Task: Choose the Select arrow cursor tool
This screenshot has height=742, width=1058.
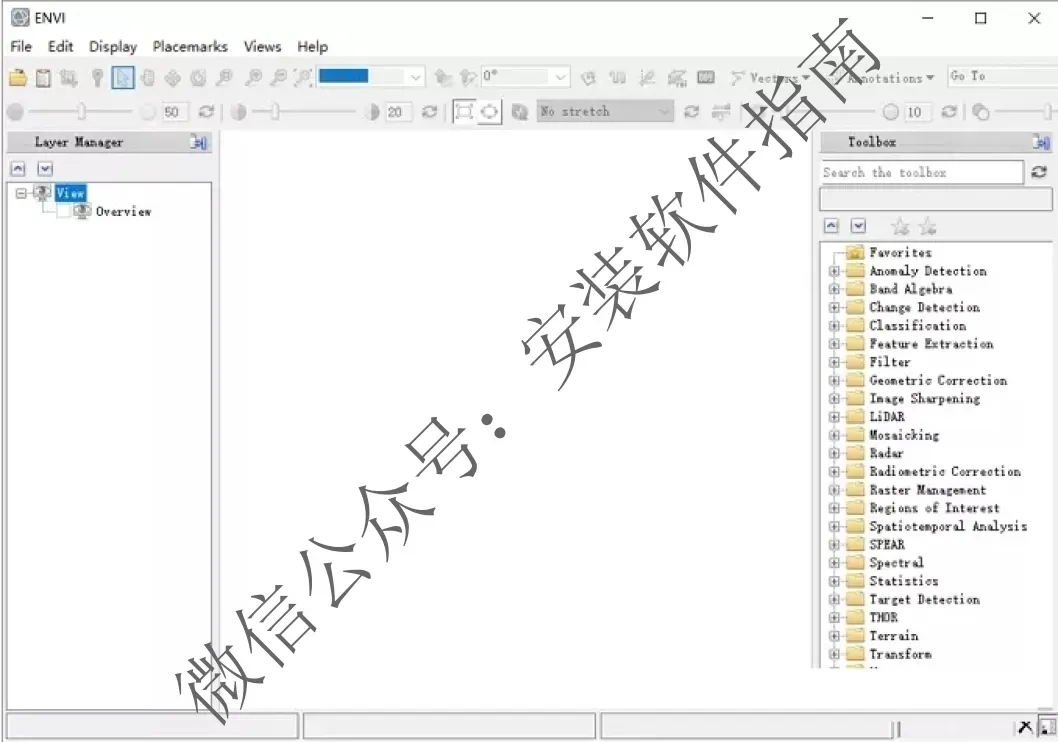Action: pos(123,78)
